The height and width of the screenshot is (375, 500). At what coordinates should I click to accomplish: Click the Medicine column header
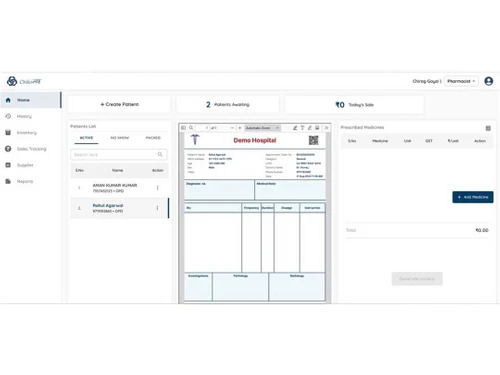380,141
